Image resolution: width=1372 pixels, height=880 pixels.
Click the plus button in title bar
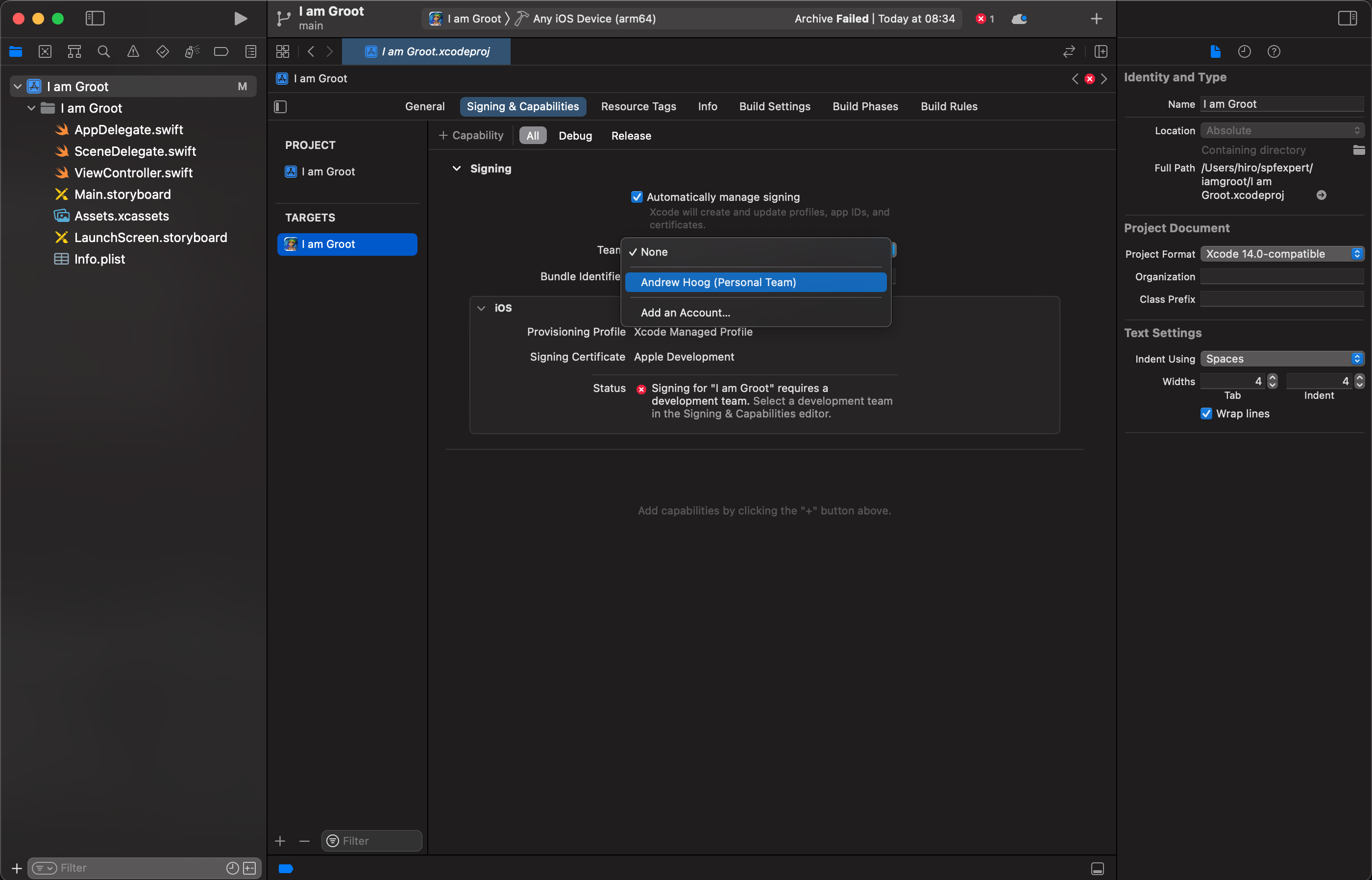click(x=1097, y=18)
